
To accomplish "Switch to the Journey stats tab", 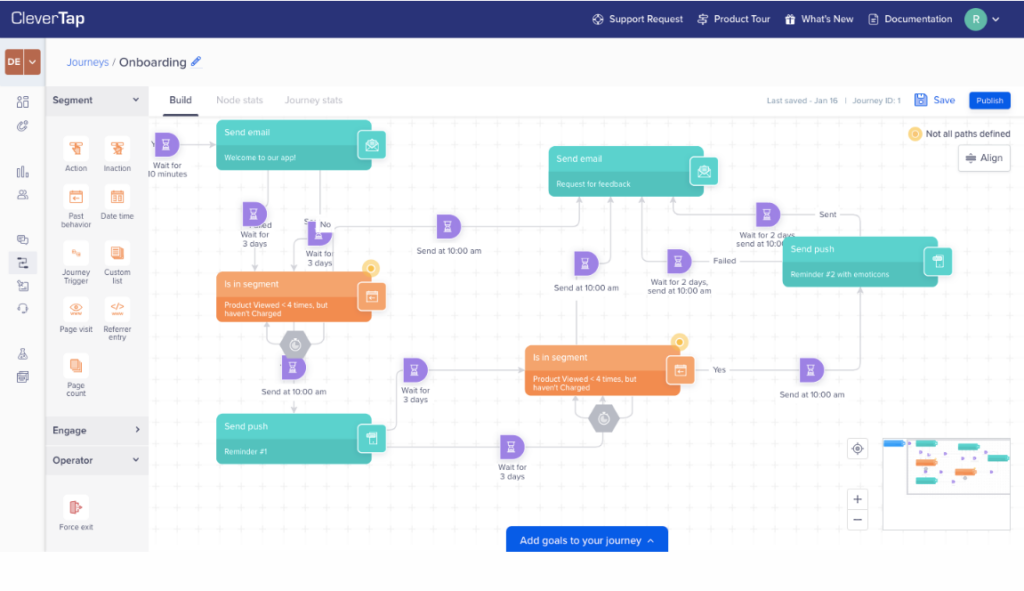I will pyautogui.click(x=314, y=100).
